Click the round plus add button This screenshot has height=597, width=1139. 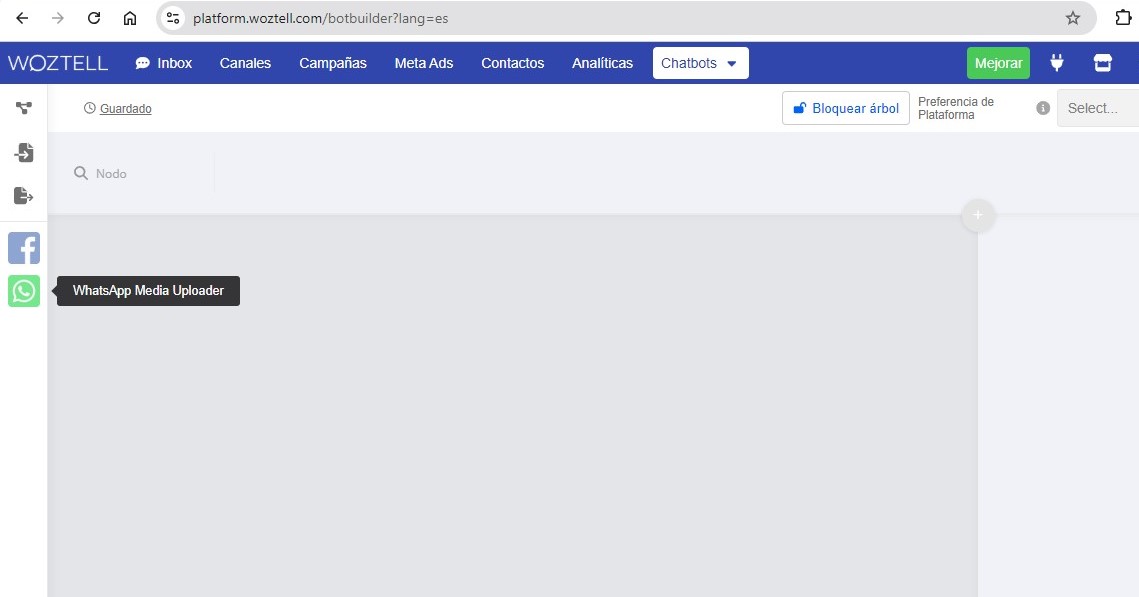(x=978, y=215)
